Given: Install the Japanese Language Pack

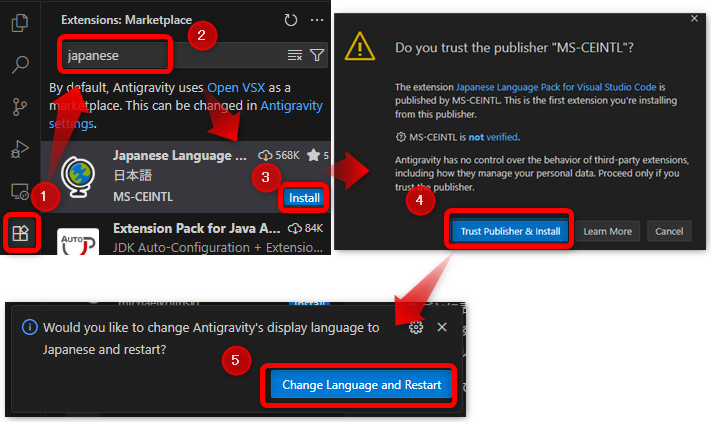Looking at the screenshot, I should tap(304, 197).
